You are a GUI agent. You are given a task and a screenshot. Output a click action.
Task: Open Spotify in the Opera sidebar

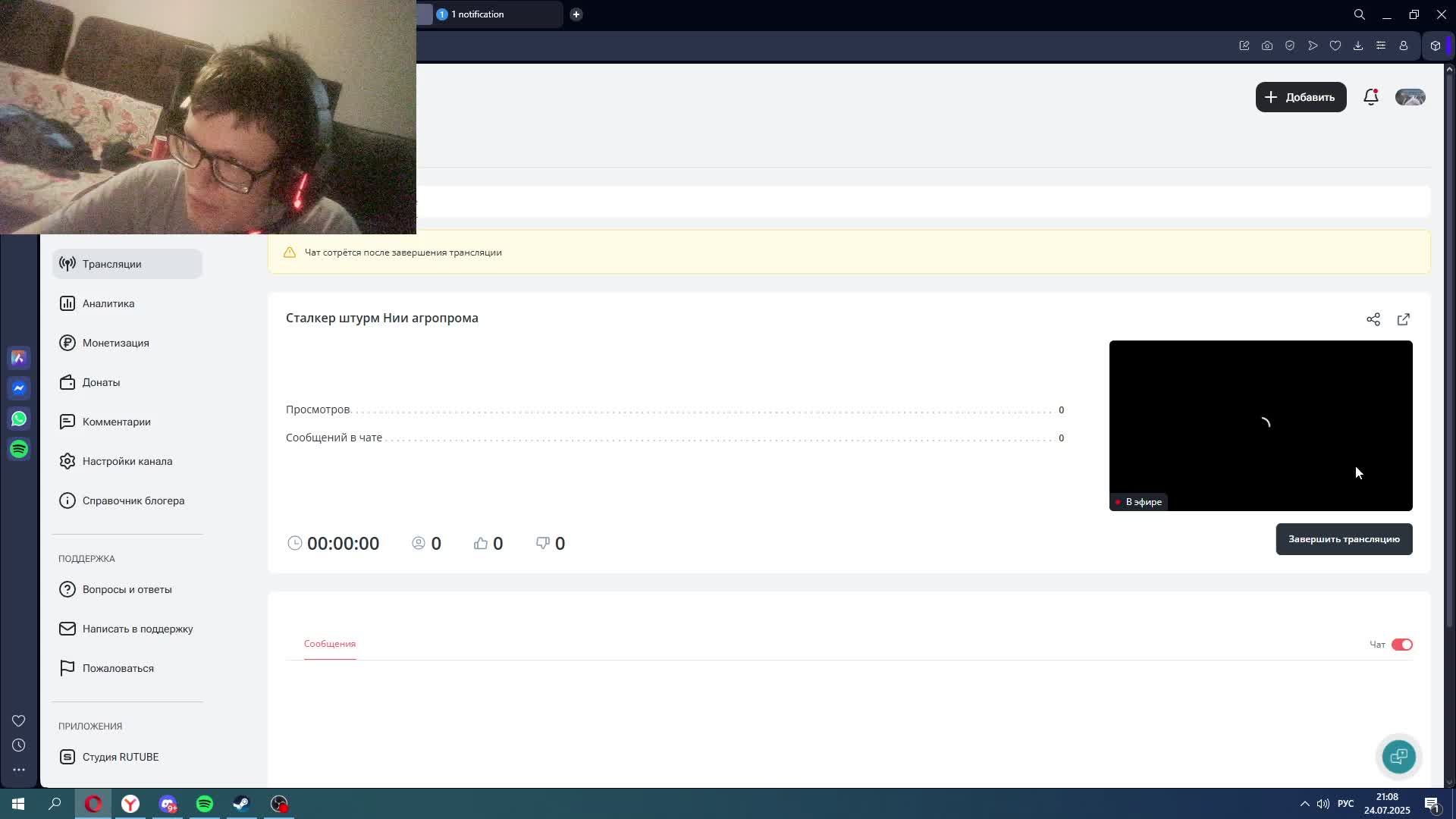point(19,449)
